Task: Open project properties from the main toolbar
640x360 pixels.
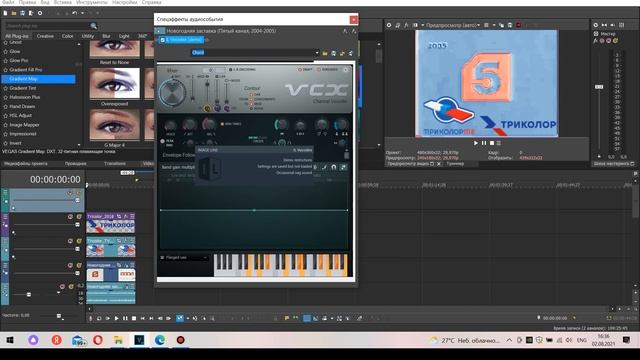Action: click(40, 13)
